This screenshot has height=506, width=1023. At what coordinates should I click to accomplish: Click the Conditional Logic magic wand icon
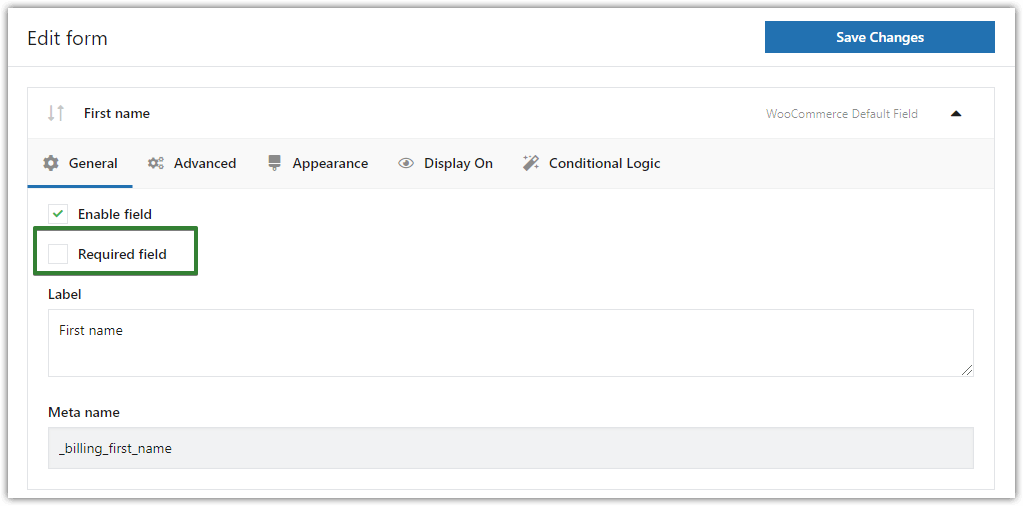point(531,163)
